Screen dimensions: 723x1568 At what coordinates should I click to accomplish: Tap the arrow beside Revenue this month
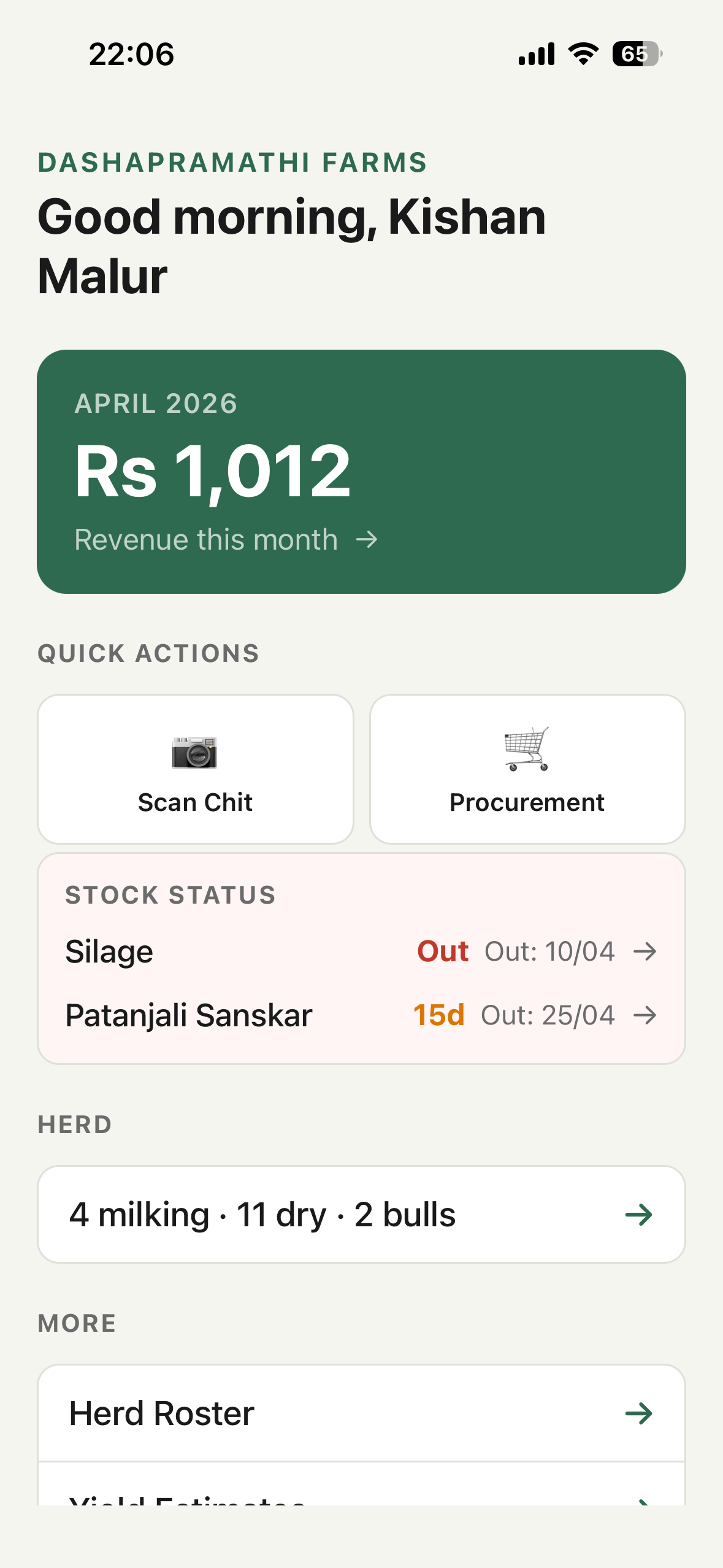(x=367, y=540)
